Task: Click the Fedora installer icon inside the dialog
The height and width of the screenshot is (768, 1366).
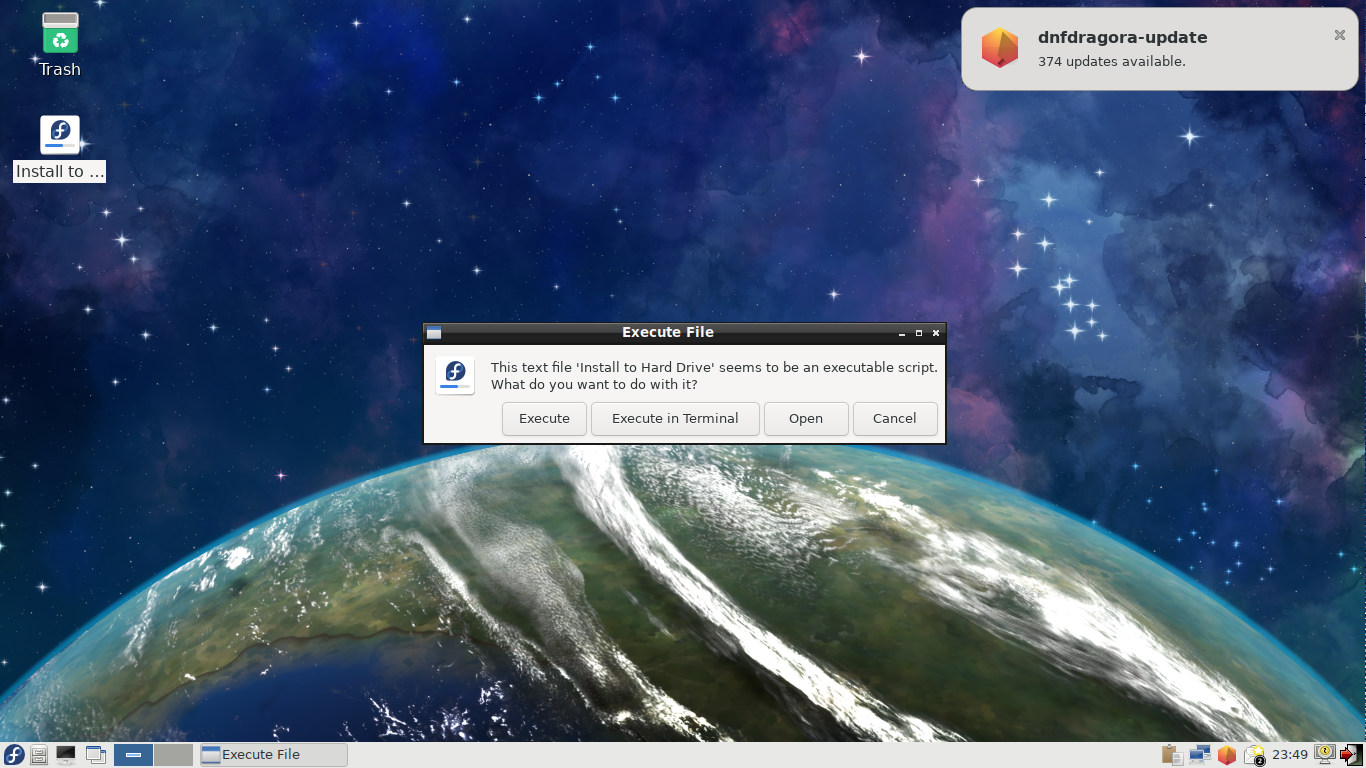Action: (x=455, y=375)
